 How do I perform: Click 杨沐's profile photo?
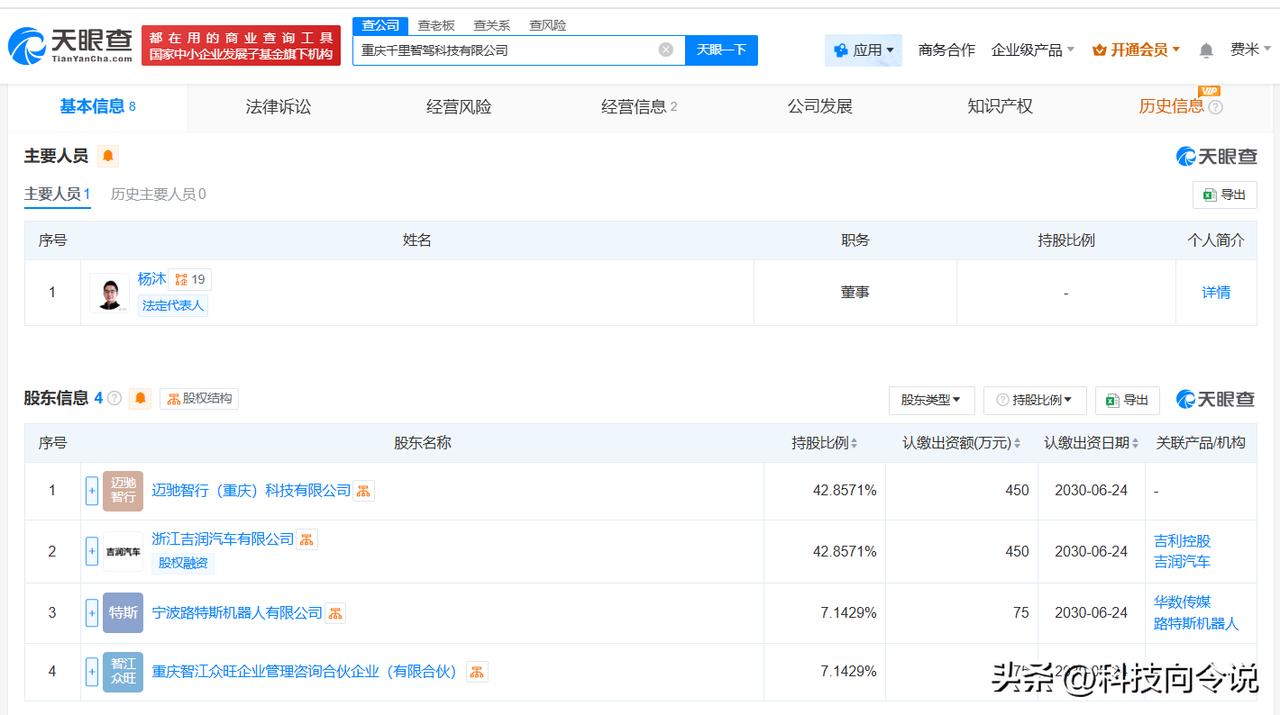109,292
